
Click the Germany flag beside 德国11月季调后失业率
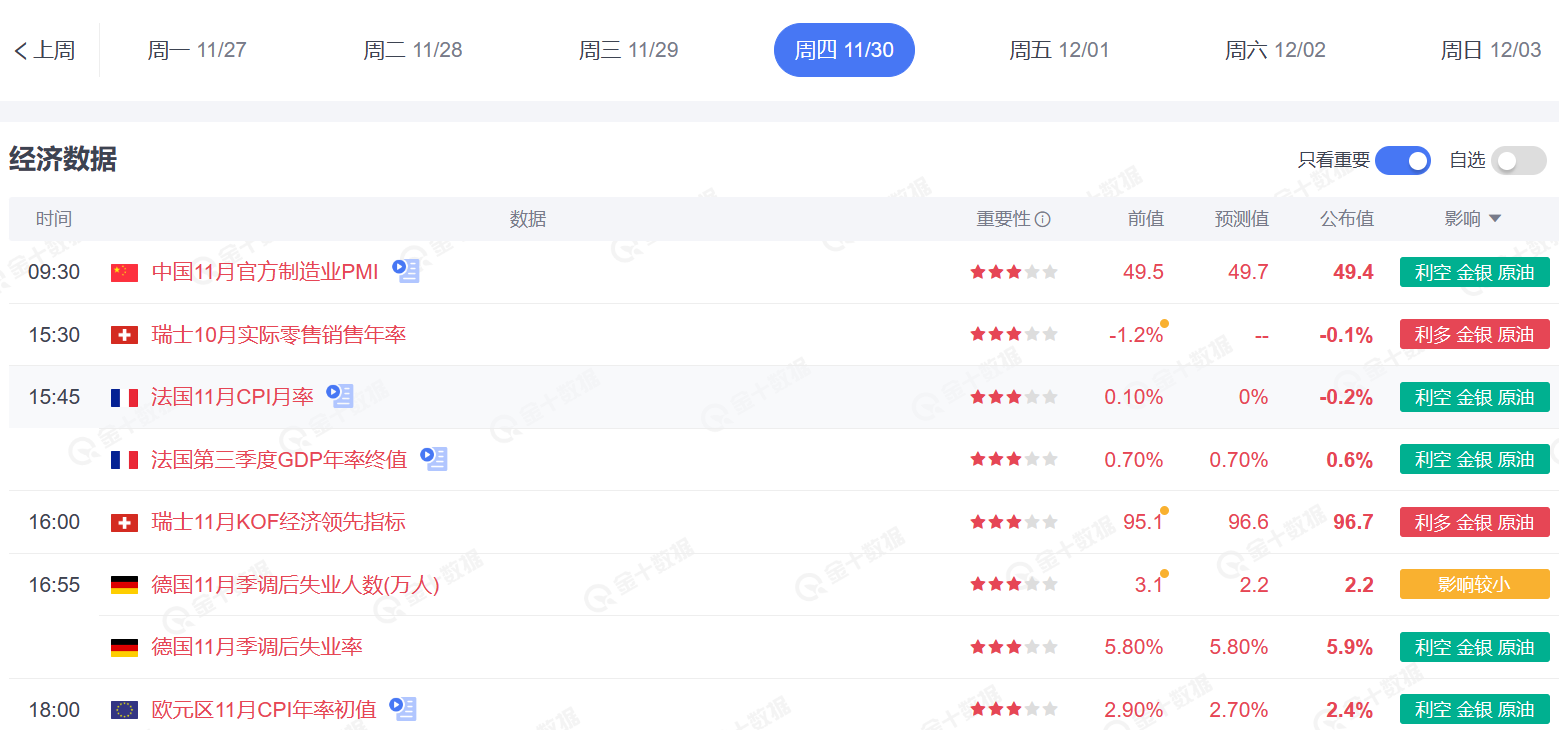tap(123, 646)
